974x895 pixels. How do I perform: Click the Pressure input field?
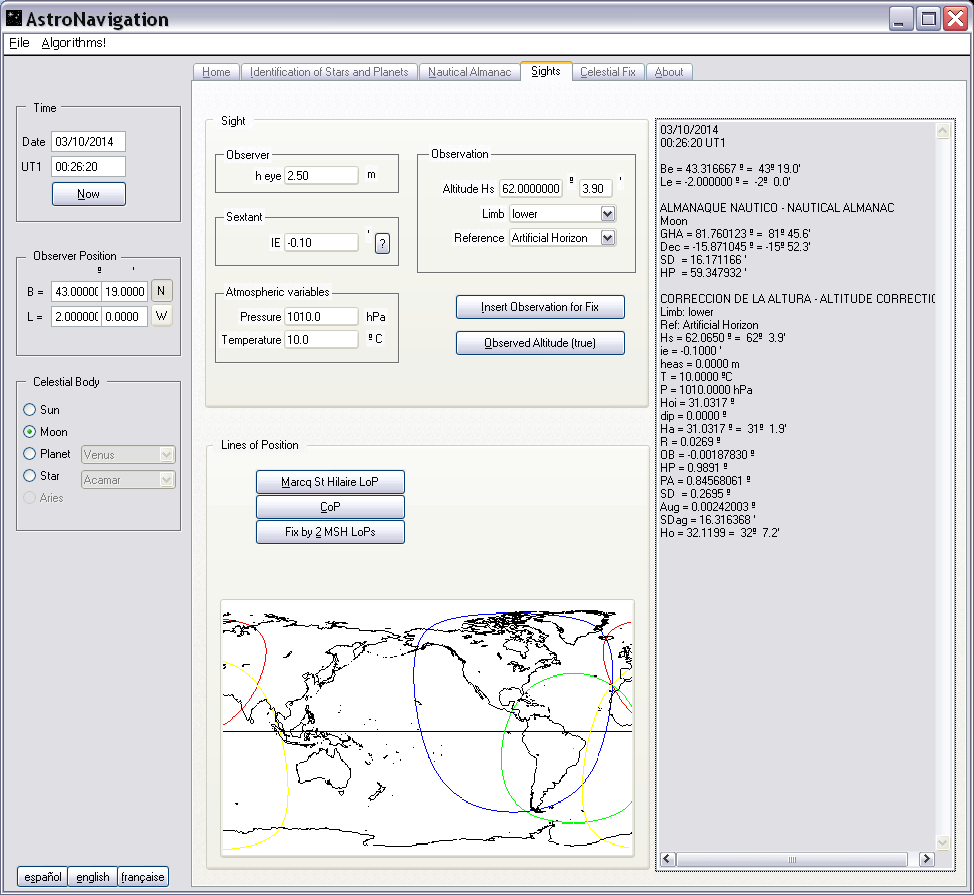(321, 316)
